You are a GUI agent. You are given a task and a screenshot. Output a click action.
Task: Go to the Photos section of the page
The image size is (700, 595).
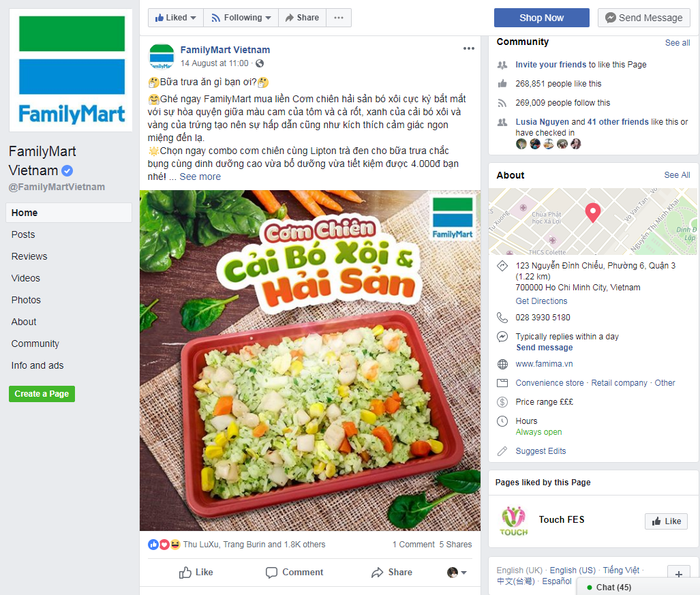[x=26, y=300]
